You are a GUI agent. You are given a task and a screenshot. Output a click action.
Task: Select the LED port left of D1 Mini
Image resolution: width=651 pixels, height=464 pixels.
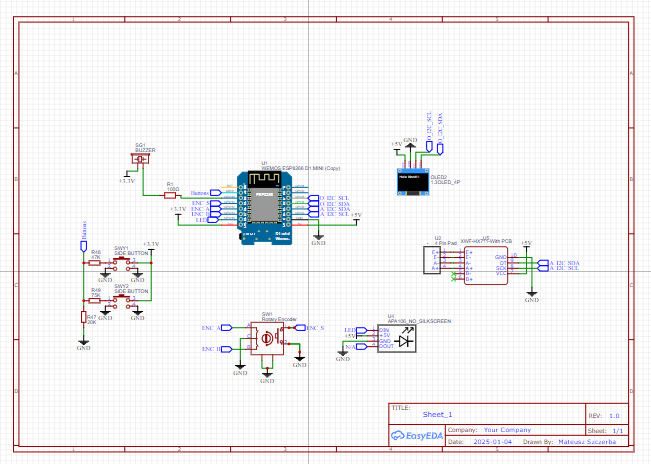[x=213, y=220]
